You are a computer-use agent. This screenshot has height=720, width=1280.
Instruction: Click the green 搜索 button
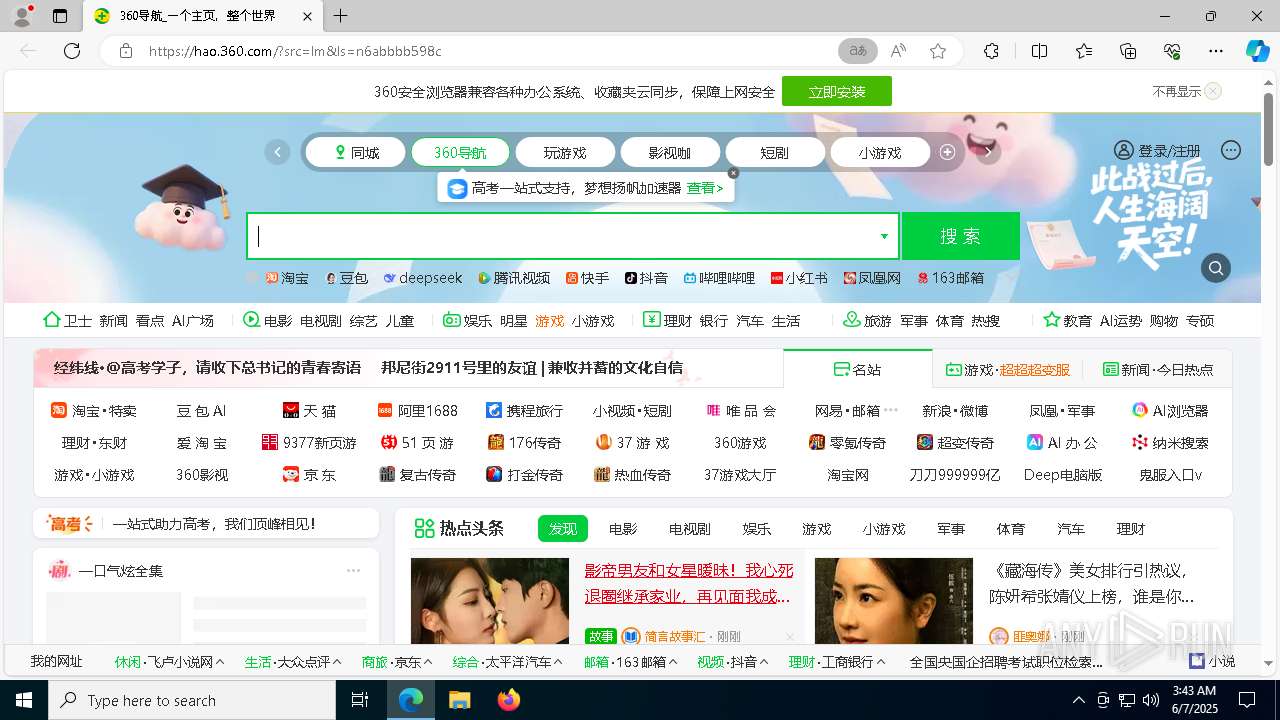point(960,236)
